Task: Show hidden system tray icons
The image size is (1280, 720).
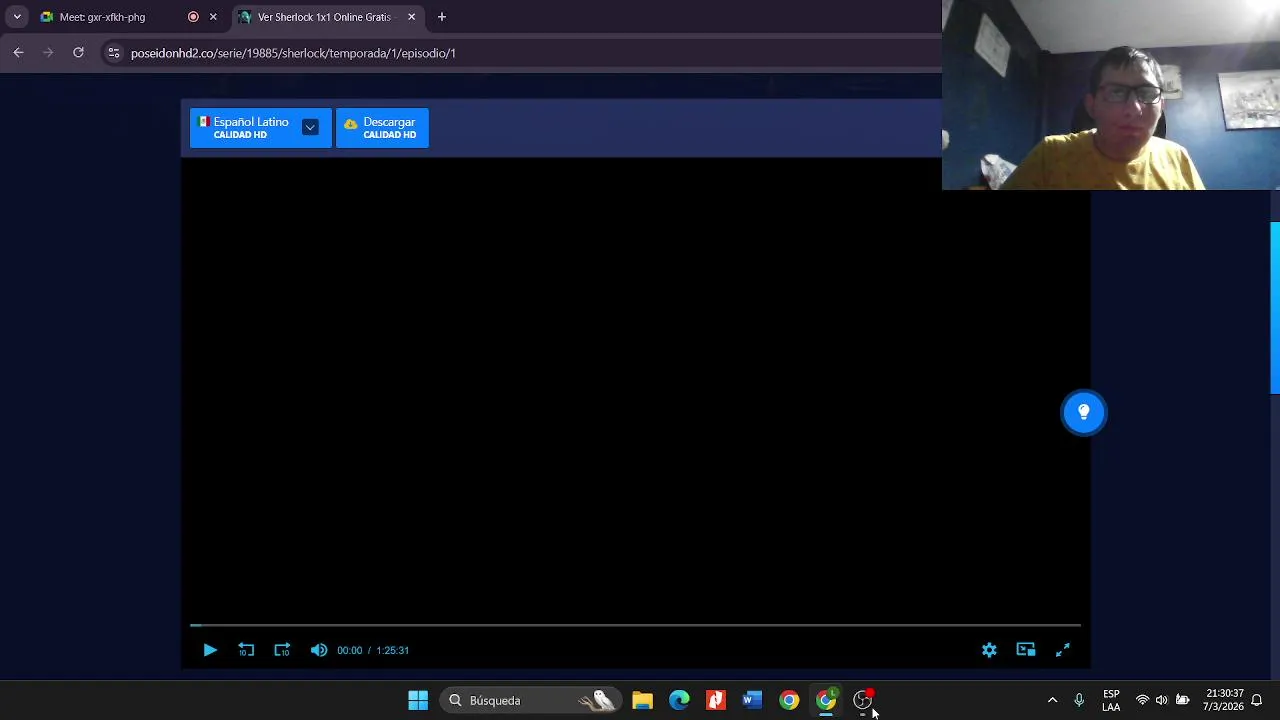Action: pyautogui.click(x=1052, y=700)
